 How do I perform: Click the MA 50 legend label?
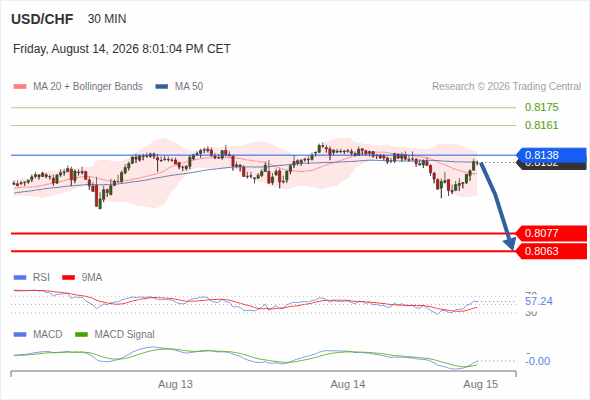[189, 87]
